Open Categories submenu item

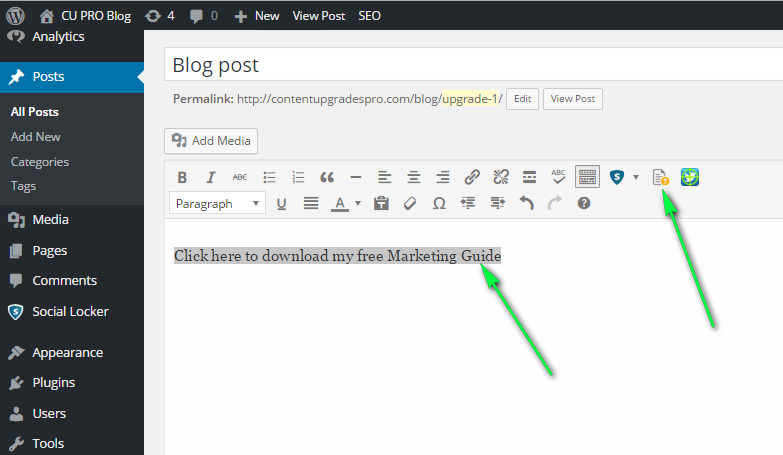40,162
